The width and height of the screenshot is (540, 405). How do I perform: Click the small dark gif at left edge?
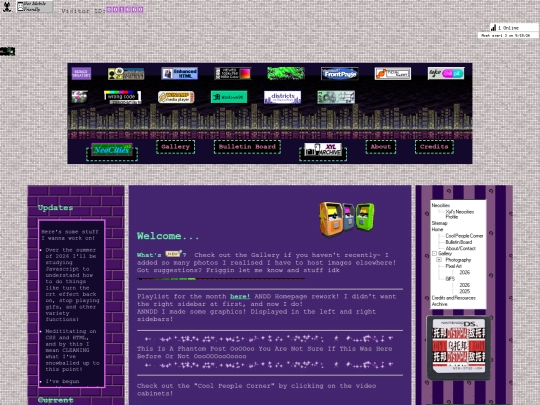coord(7,51)
